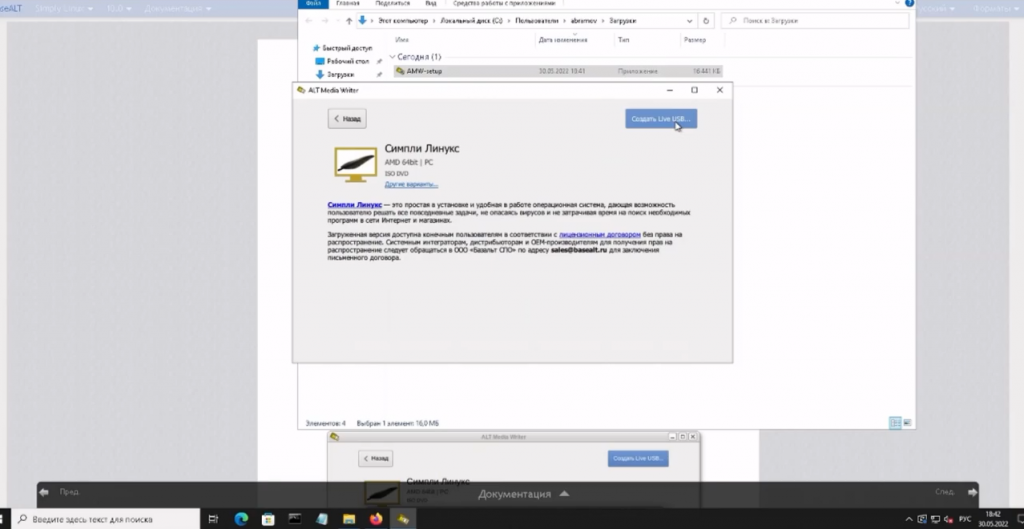Screen dimensions: 1024x529
Task: Select Рабочий стол in Explorer sidebar
Action: [347, 61]
